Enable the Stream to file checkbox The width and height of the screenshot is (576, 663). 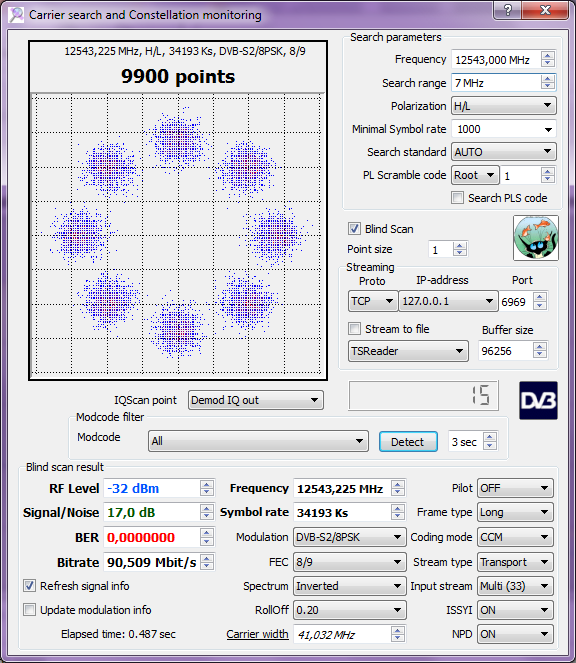354,329
